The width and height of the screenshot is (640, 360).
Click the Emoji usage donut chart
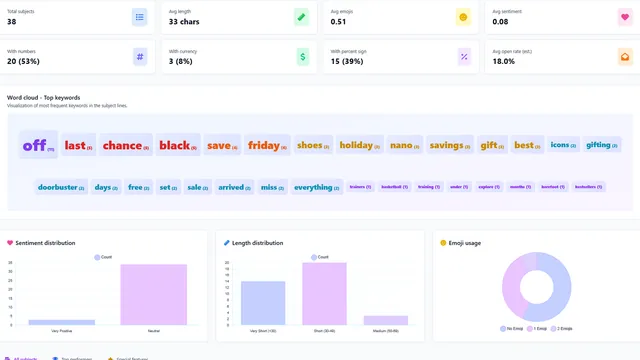point(536,287)
